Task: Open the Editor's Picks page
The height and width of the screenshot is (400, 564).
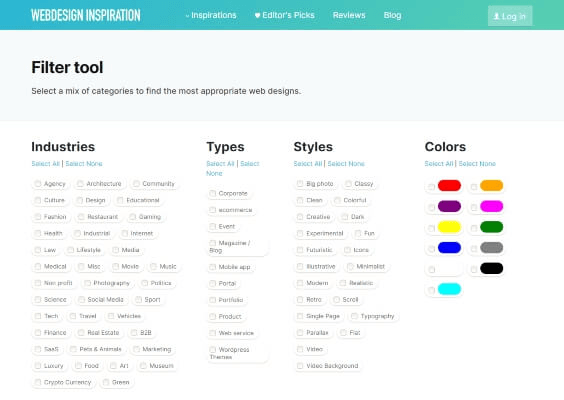Action: (x=285, y=15)
